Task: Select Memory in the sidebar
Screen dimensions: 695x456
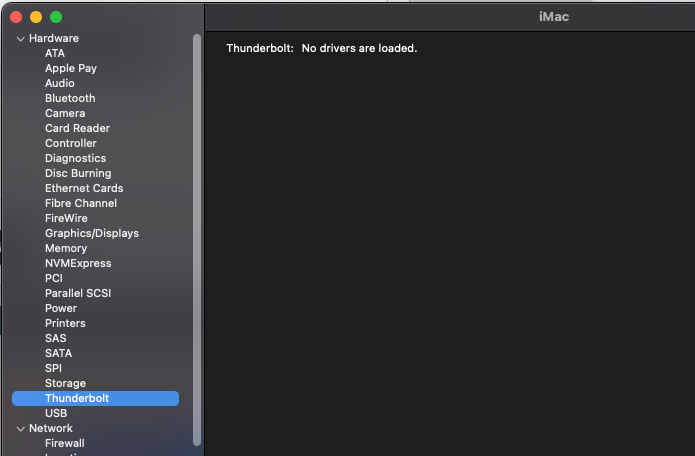Action: (x=66, y=249)
